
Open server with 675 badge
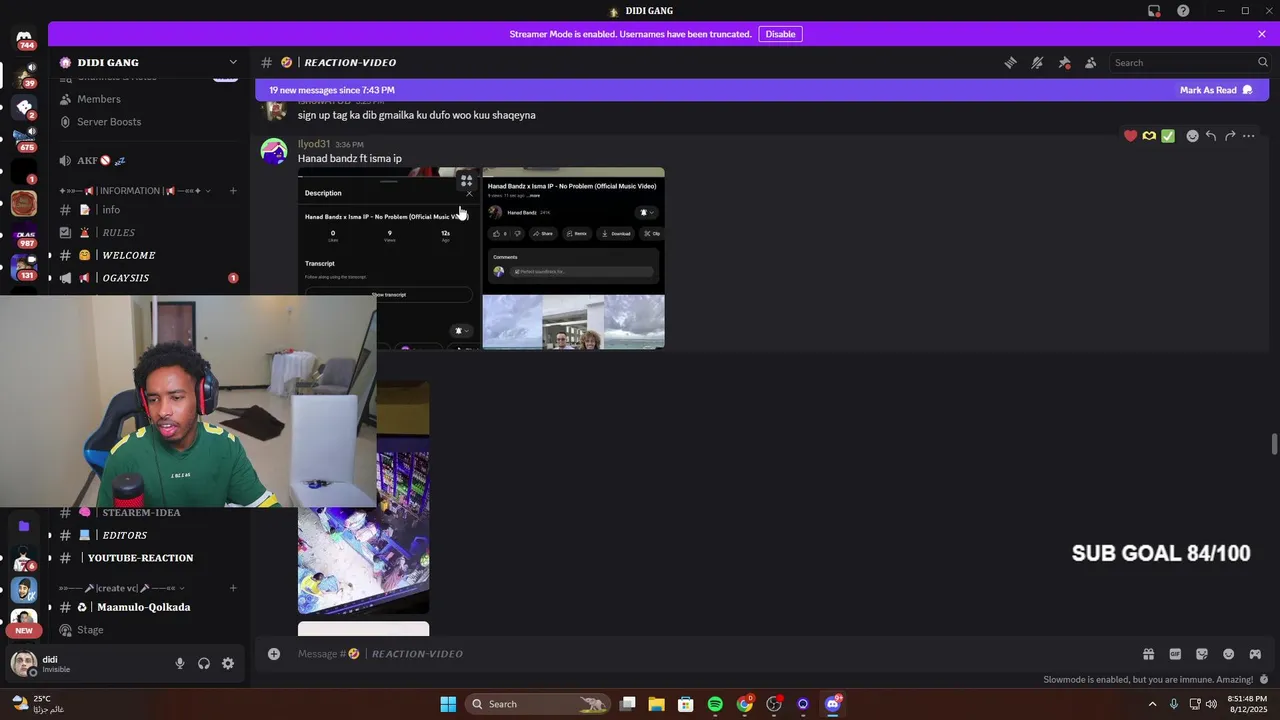pos(24,139)
